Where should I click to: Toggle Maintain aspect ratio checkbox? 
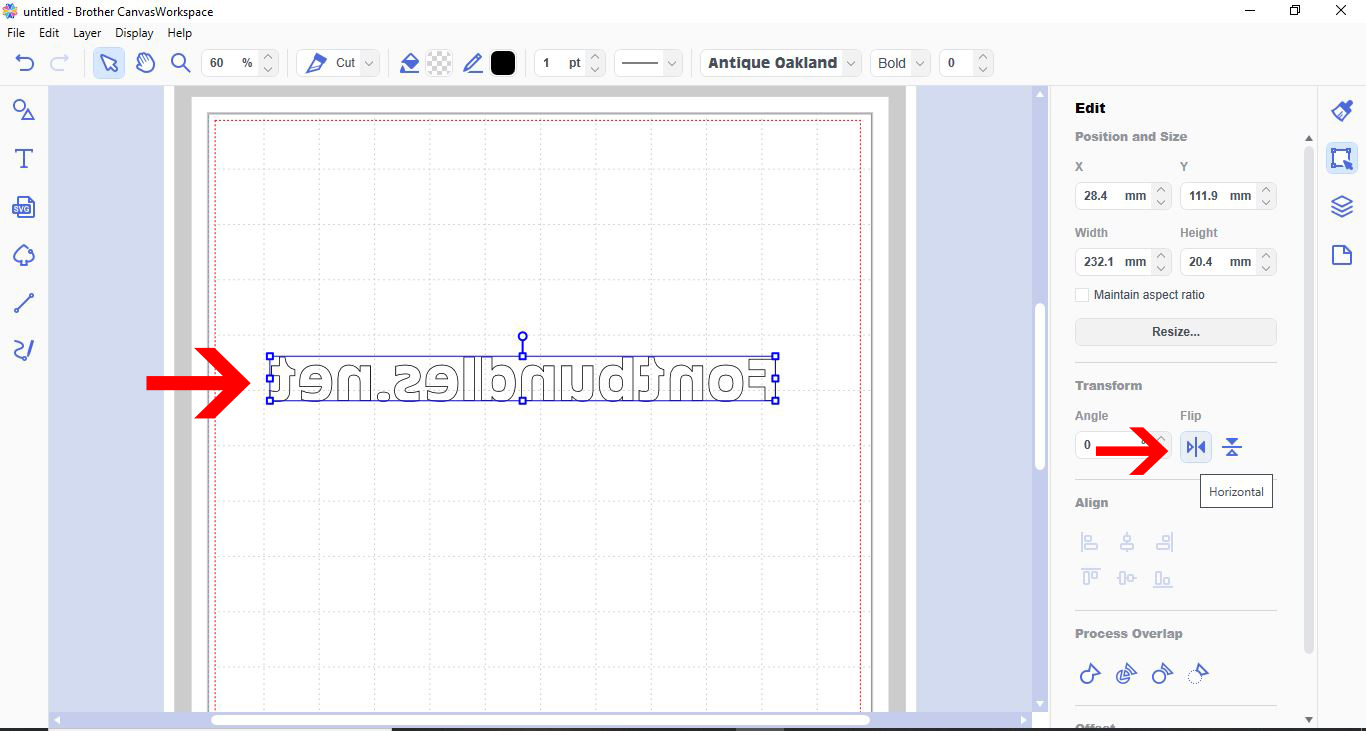pos(1082,295)
